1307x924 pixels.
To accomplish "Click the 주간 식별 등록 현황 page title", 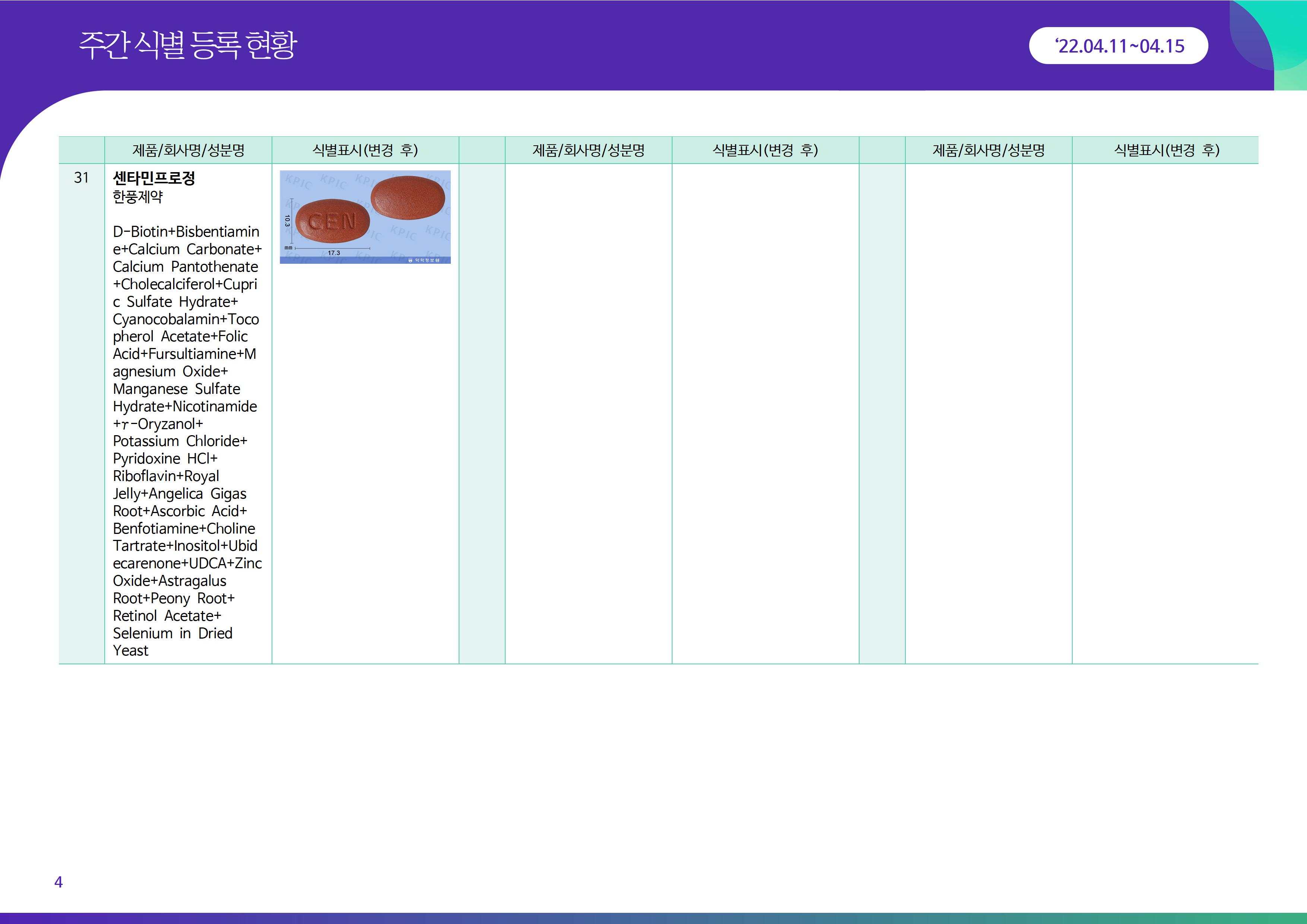I will point(188,45).
